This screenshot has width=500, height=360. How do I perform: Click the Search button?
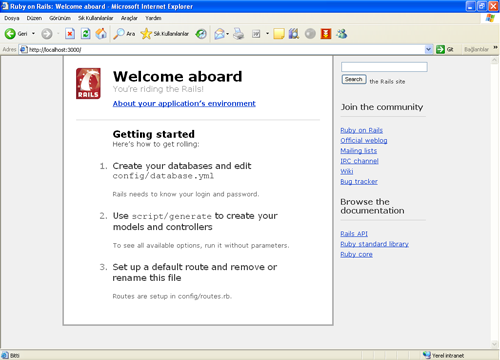click(x=354, y=79)
